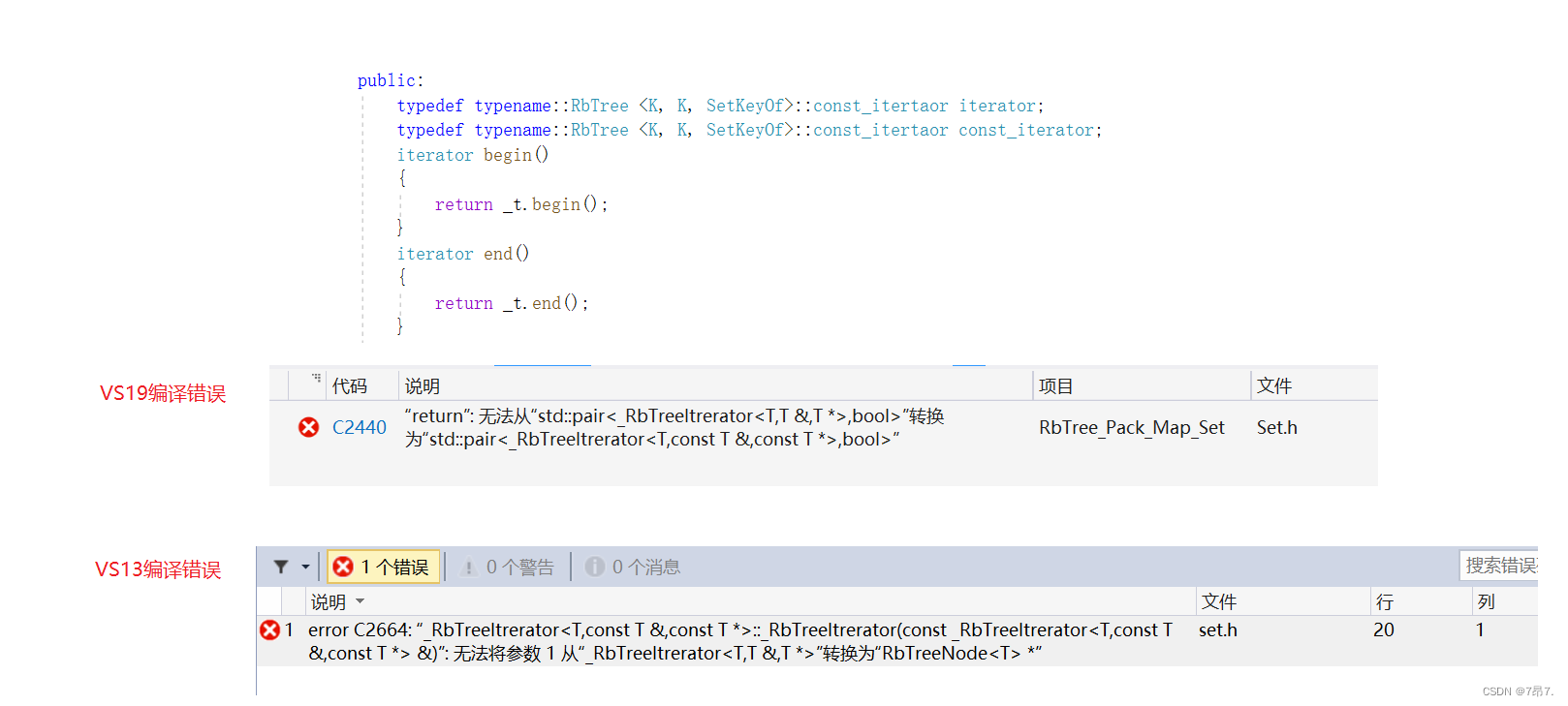The height and width of the screenshot is (706, 1568).
Task: Open the C2440 error code link
Action: click(x=359, y=427)
